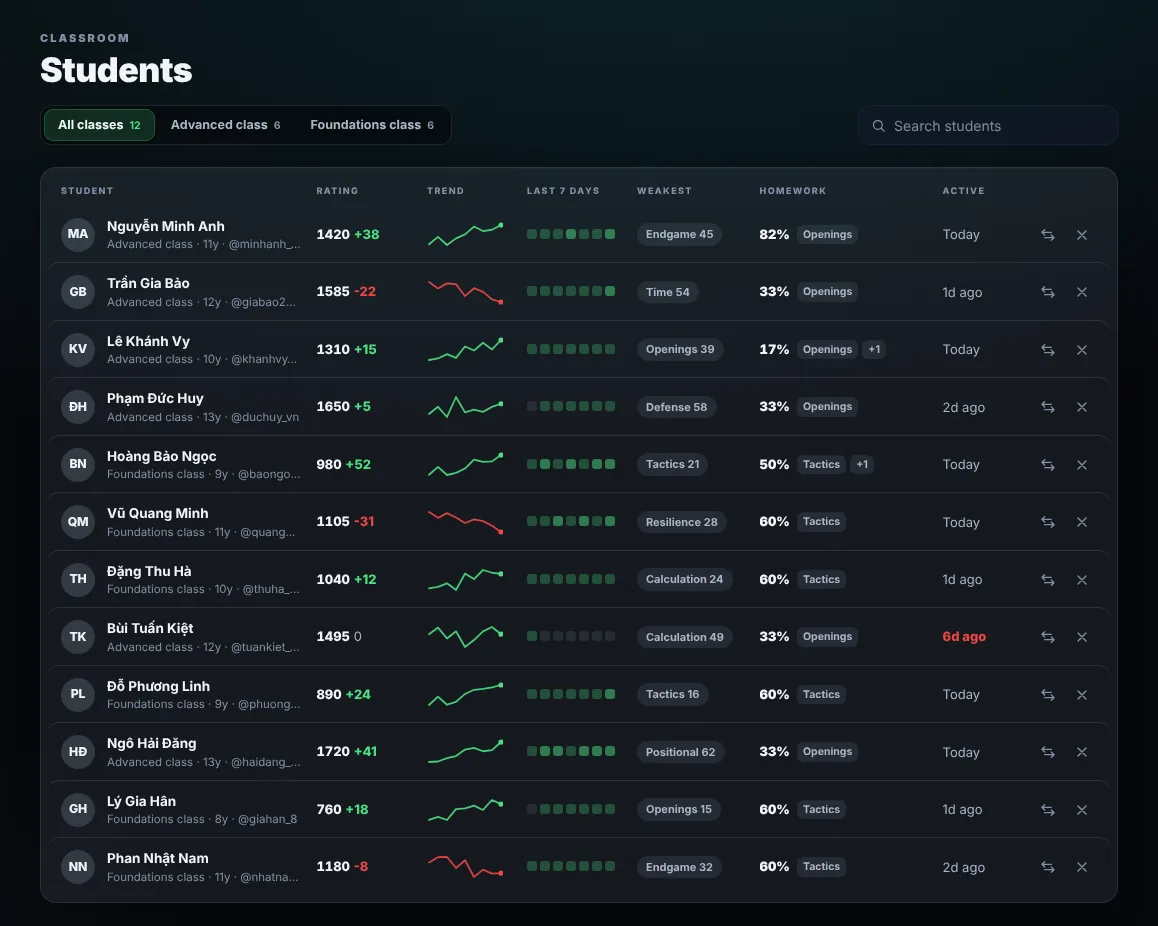Remove Nguyễn Minh Anh using the X icon
The image size is (1158, 926).
[x=1081, y=235]
